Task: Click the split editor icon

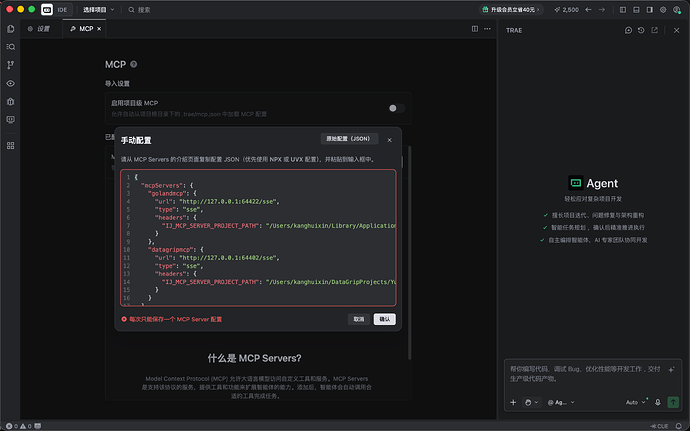Action: point(475,29)
